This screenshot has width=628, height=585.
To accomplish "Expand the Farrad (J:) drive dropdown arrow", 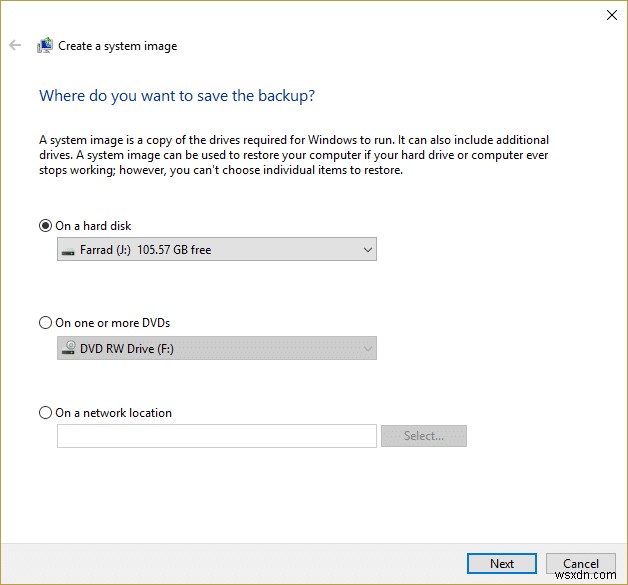I will [x=368, y=250].
